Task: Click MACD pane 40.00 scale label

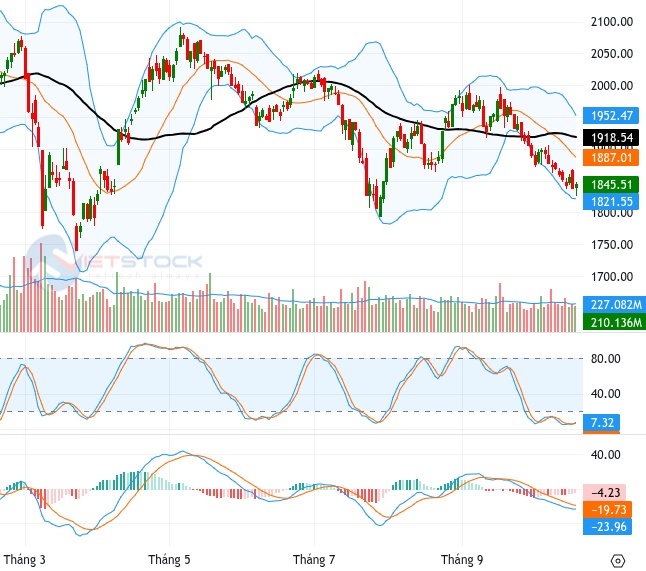Action: click(x=605, y=454)
